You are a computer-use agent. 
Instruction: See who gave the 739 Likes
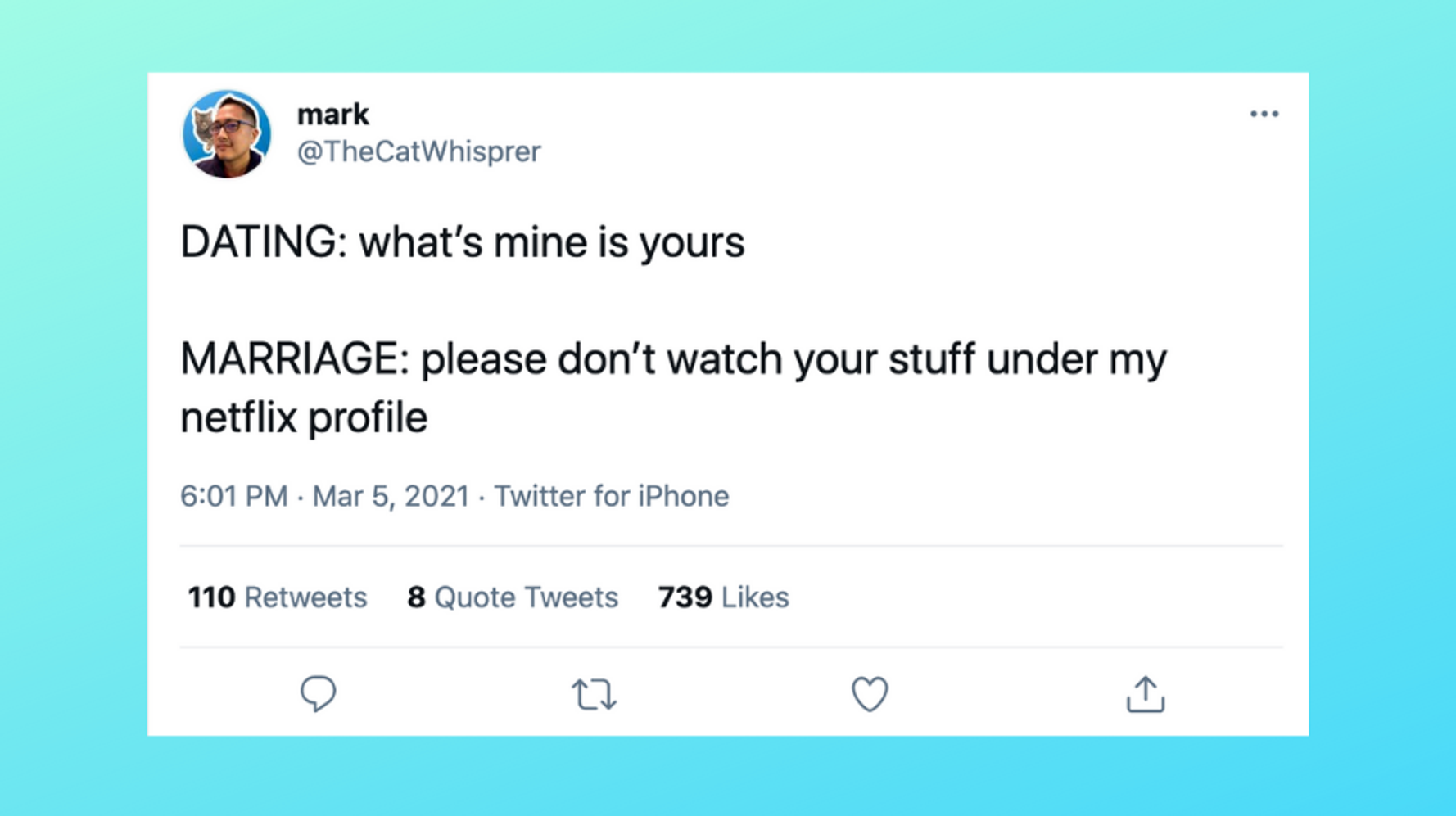click(723, 597)
